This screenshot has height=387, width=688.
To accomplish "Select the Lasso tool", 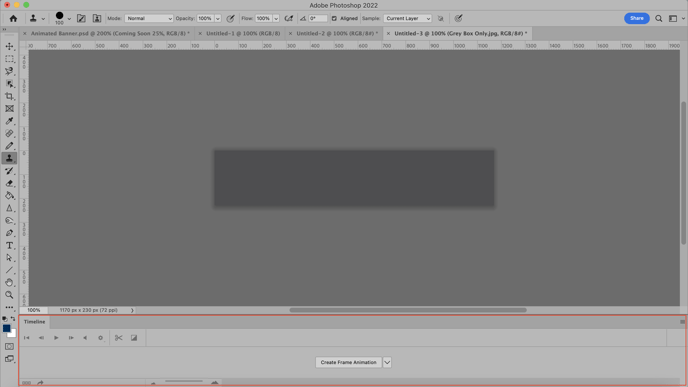I will tap(9, 71).
